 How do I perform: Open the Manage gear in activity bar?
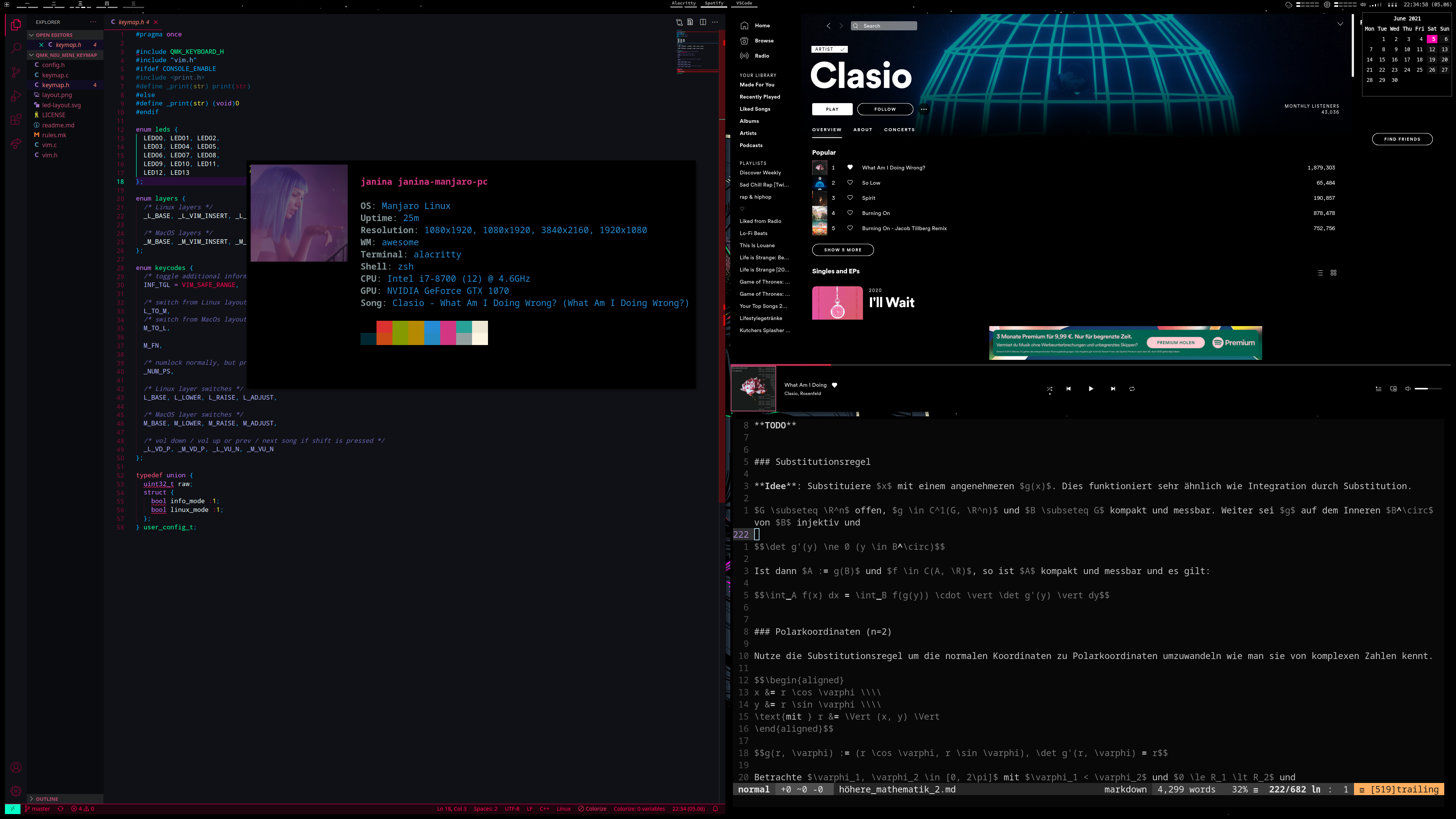[16, 791]
